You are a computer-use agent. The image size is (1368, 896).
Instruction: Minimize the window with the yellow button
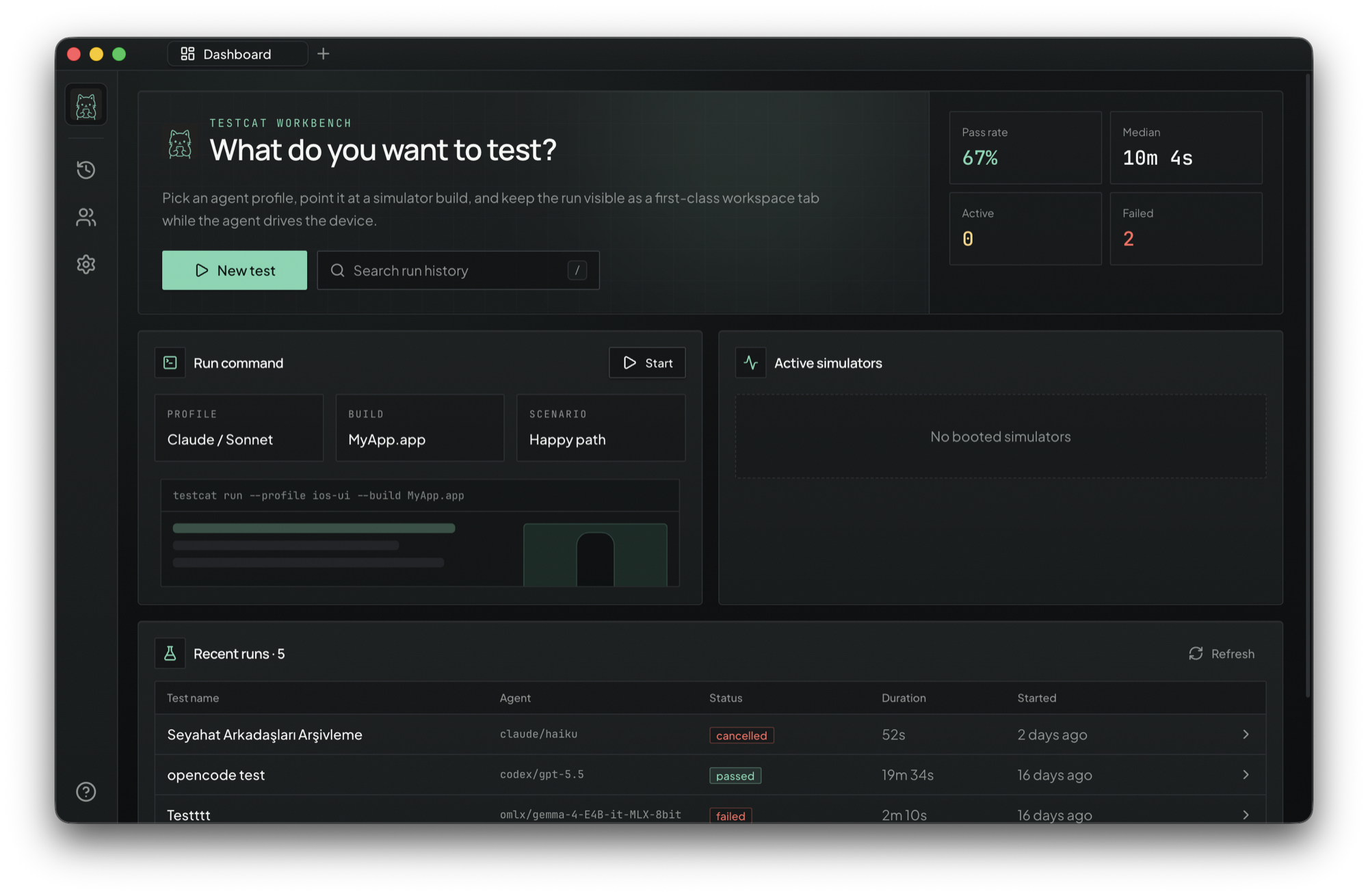tap(96, 54)
